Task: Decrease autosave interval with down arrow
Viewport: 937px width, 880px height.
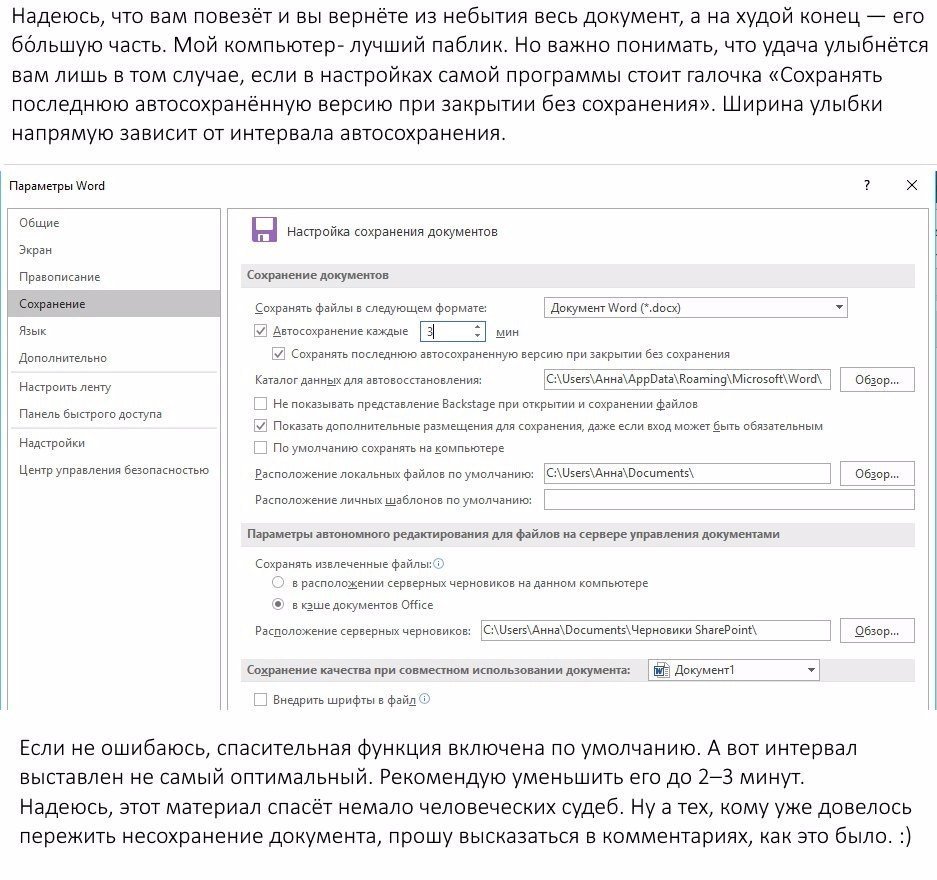Action: tap(477, 336)
